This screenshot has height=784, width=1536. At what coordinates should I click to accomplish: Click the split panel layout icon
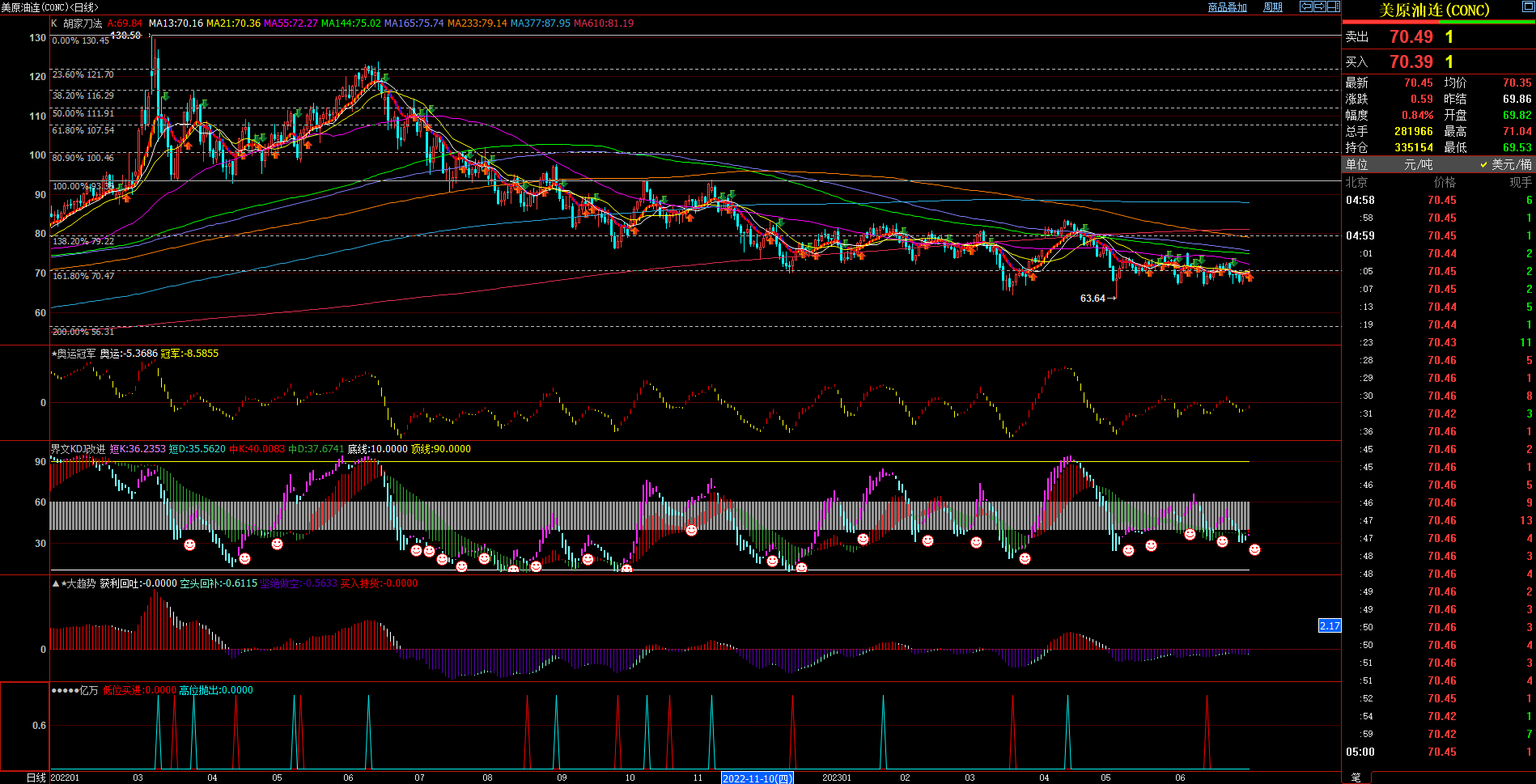(x=1333, y=6)
